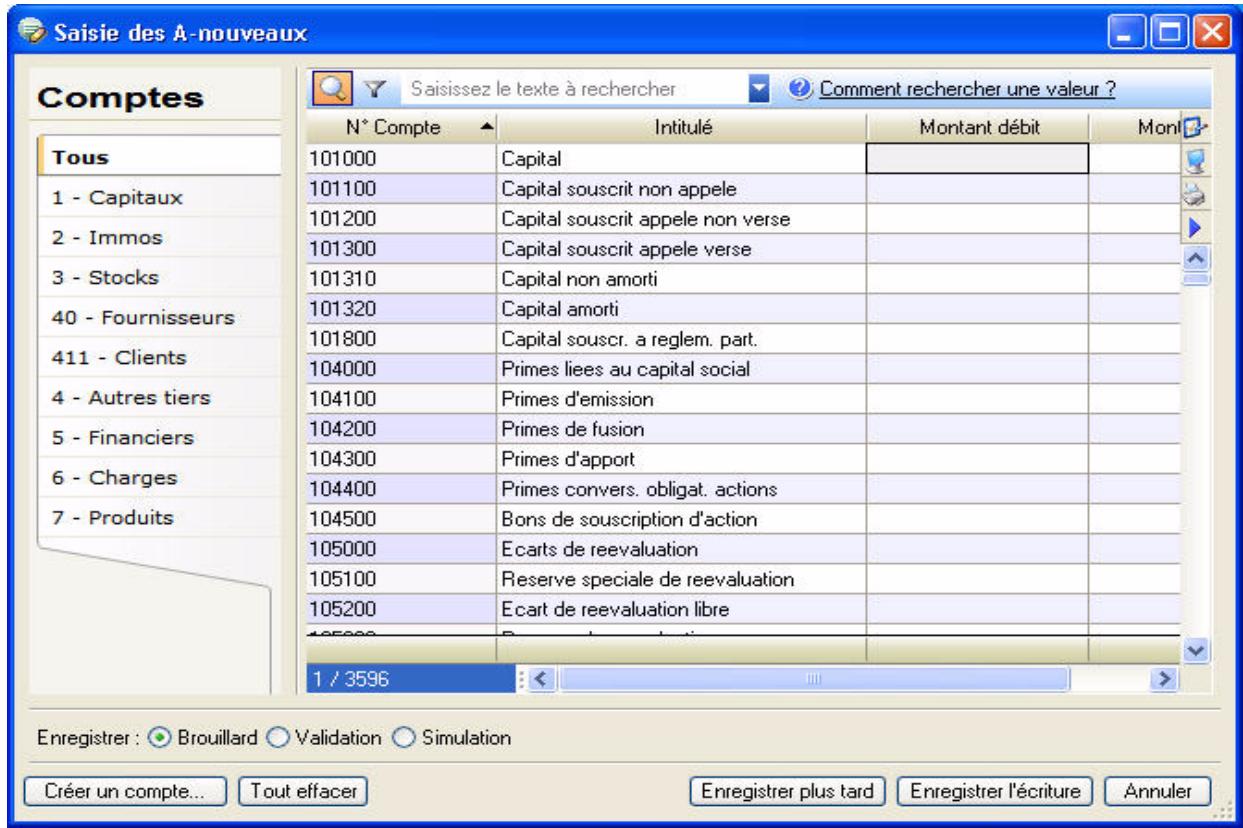1243x828 pixels.
Task: Open the 2 - Immos tab
Action: [x=157, y=237]
